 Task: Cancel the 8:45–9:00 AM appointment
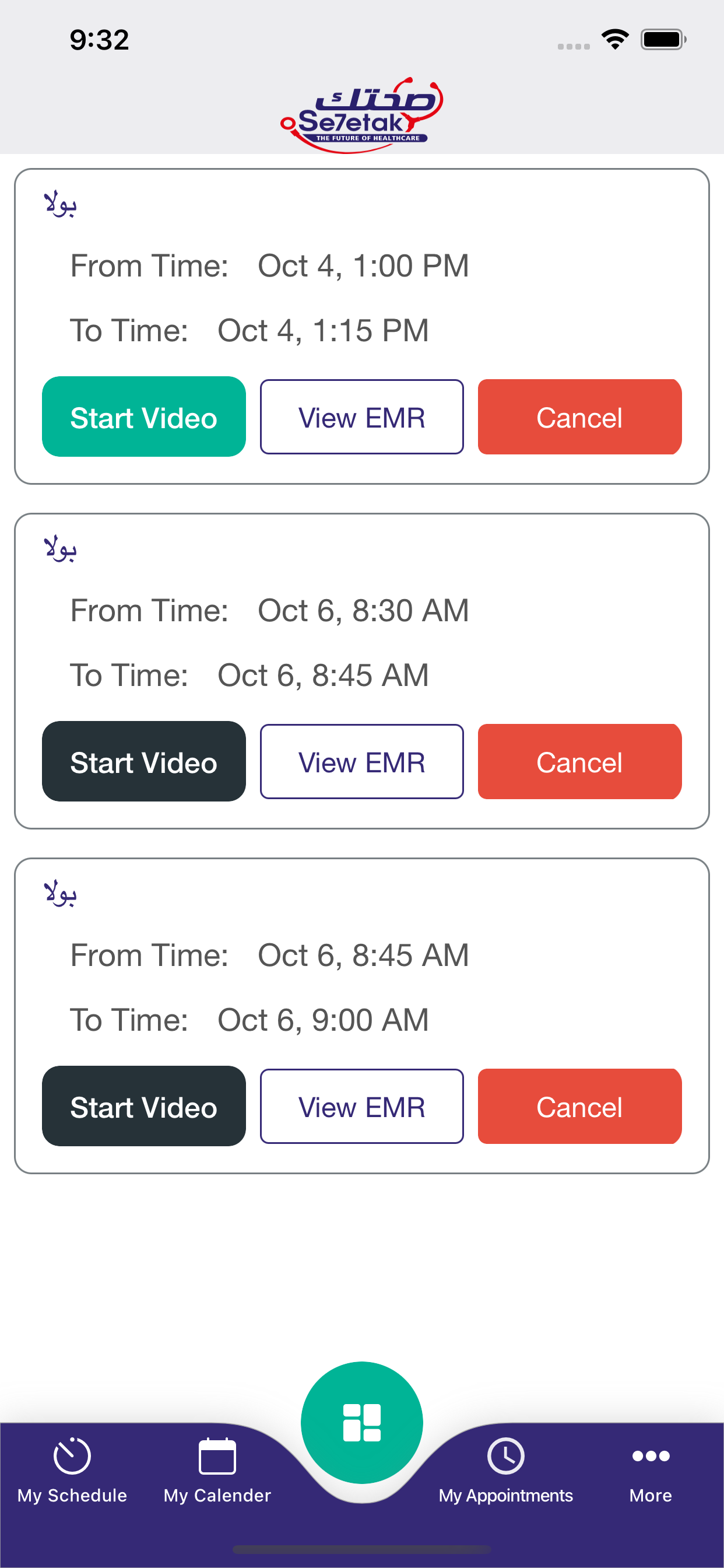580,1106
